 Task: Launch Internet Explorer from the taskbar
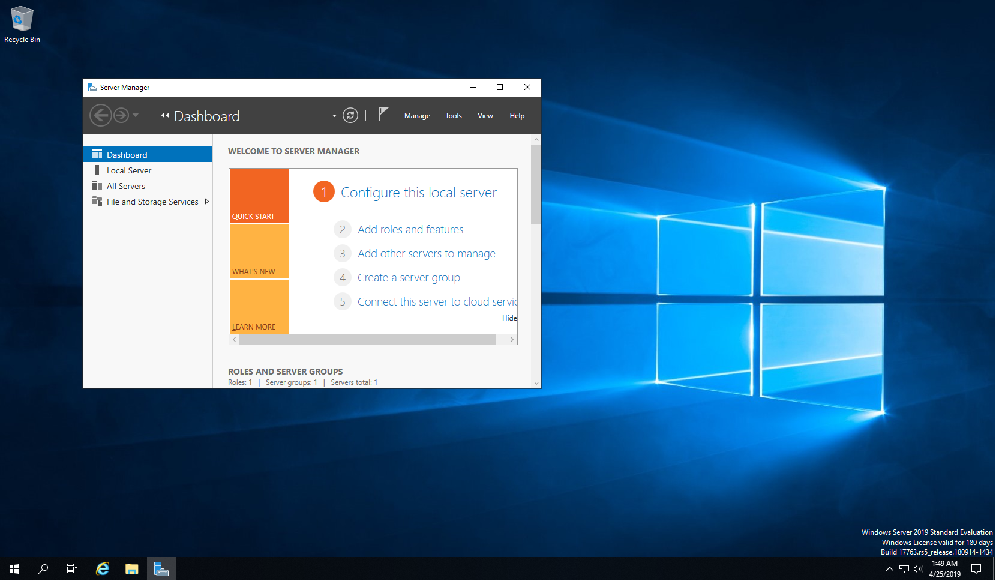pos(102,569)
